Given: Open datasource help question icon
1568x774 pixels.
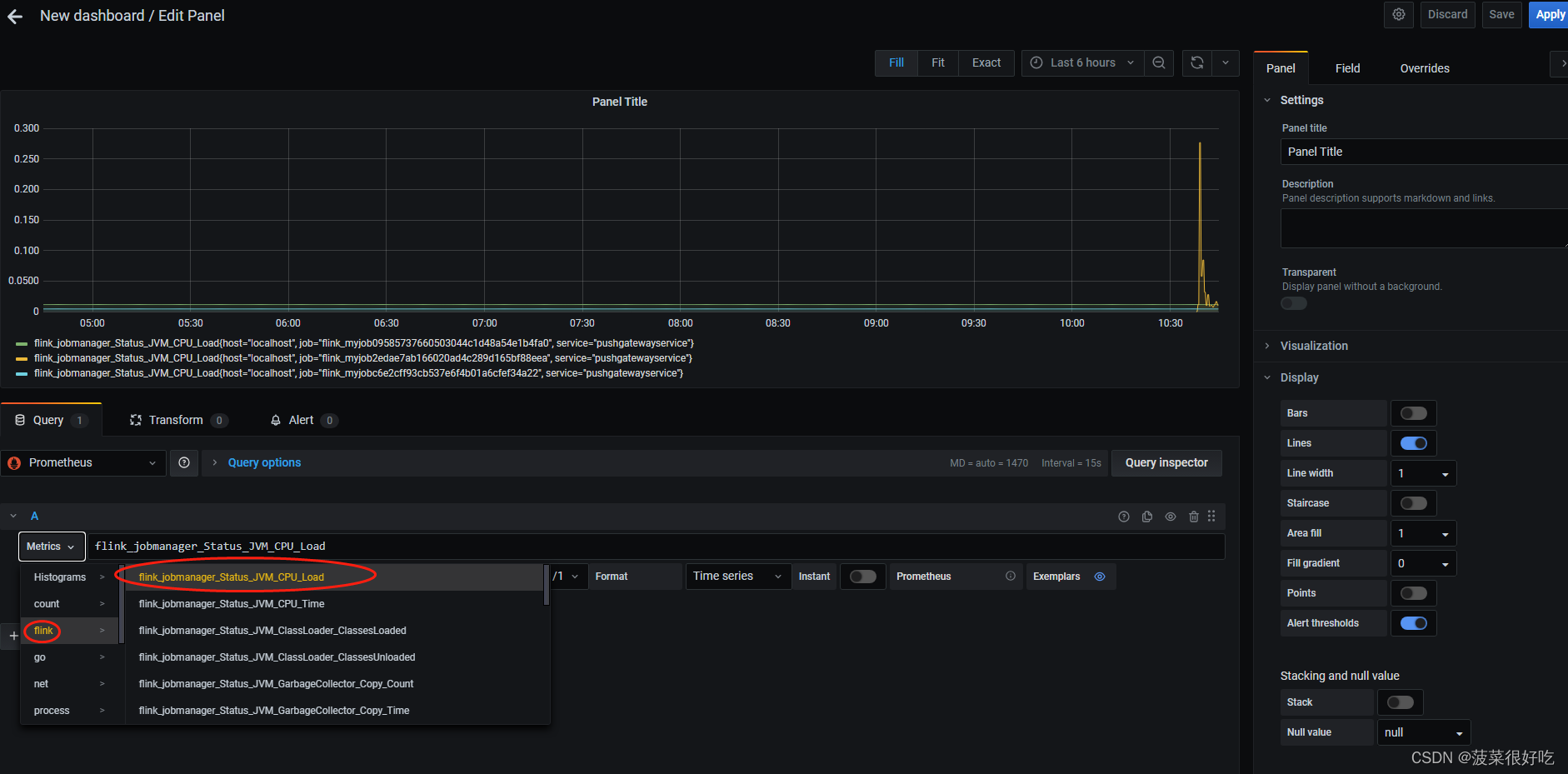Looking at the screenshot, I should click(184, 462).
